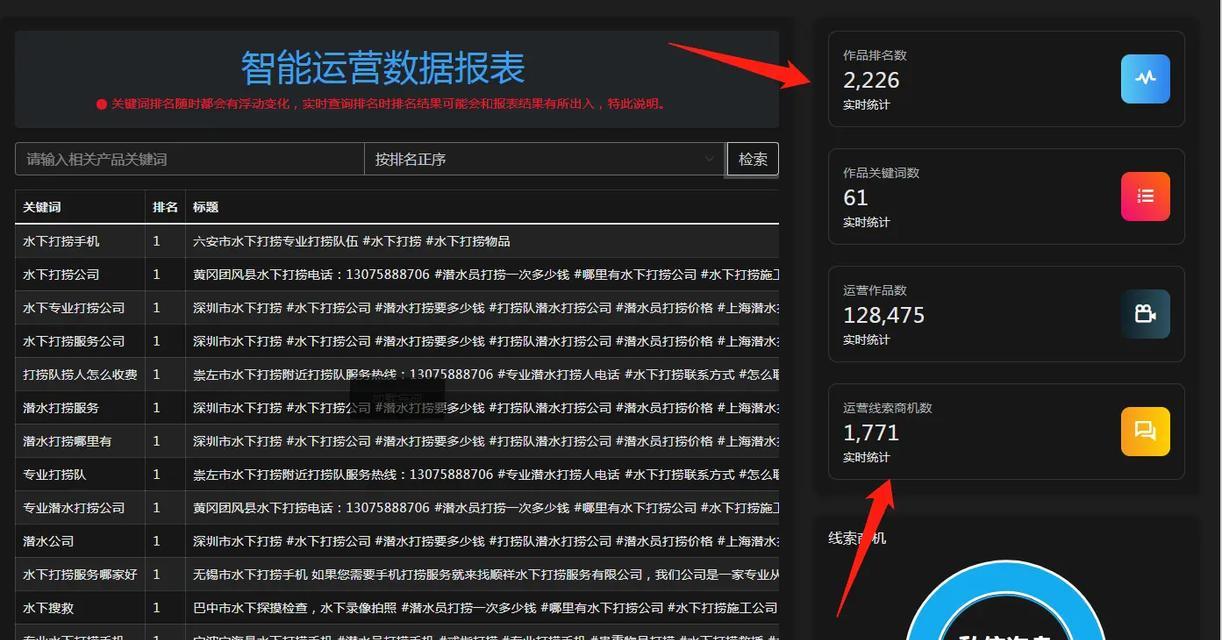
Task: Open the 深圳市 title in 水下专业打捞公司 row
Action: (485, 308)
